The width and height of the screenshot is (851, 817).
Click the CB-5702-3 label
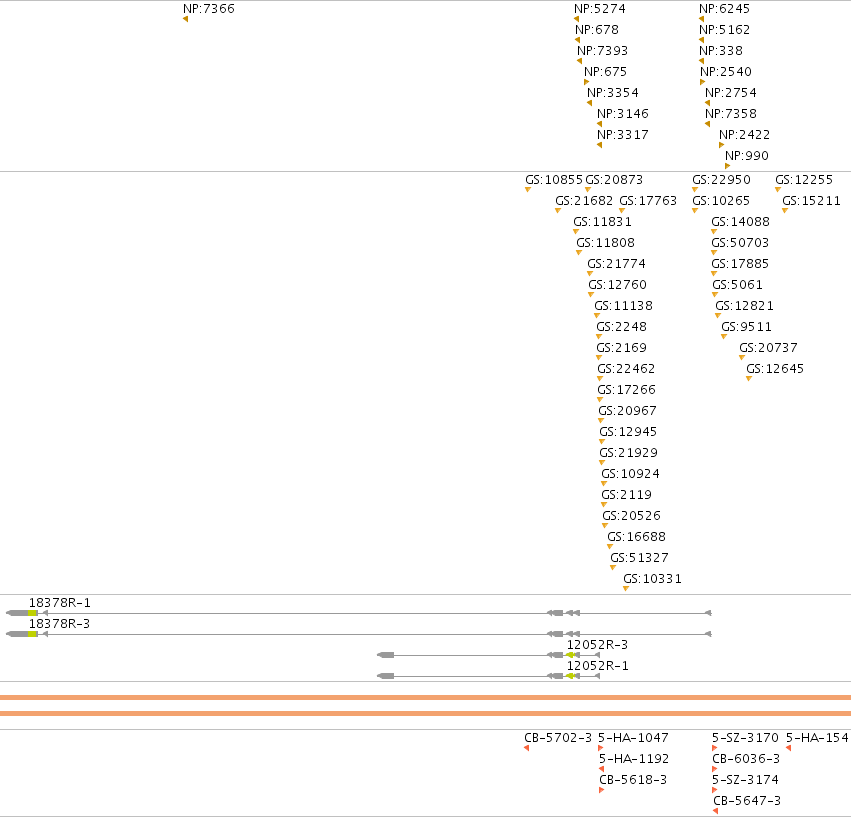tap(558, 738)
